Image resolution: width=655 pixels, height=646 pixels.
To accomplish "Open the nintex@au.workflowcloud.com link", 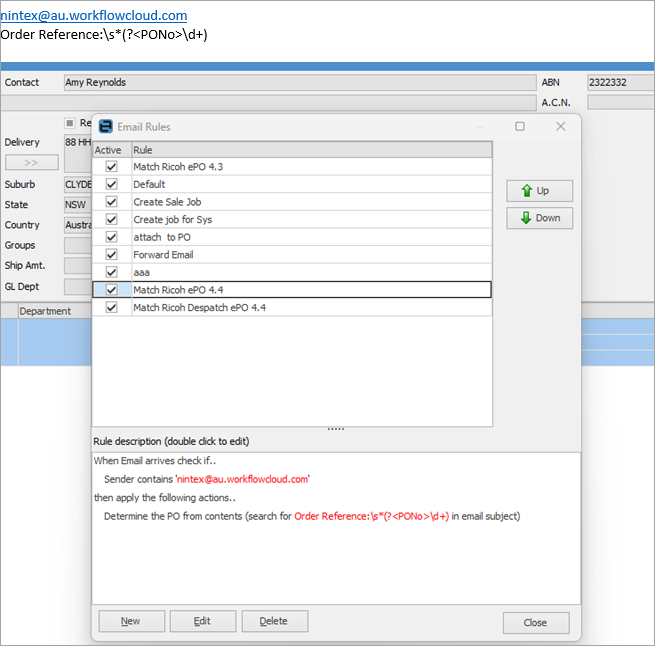I will (94, 15).
